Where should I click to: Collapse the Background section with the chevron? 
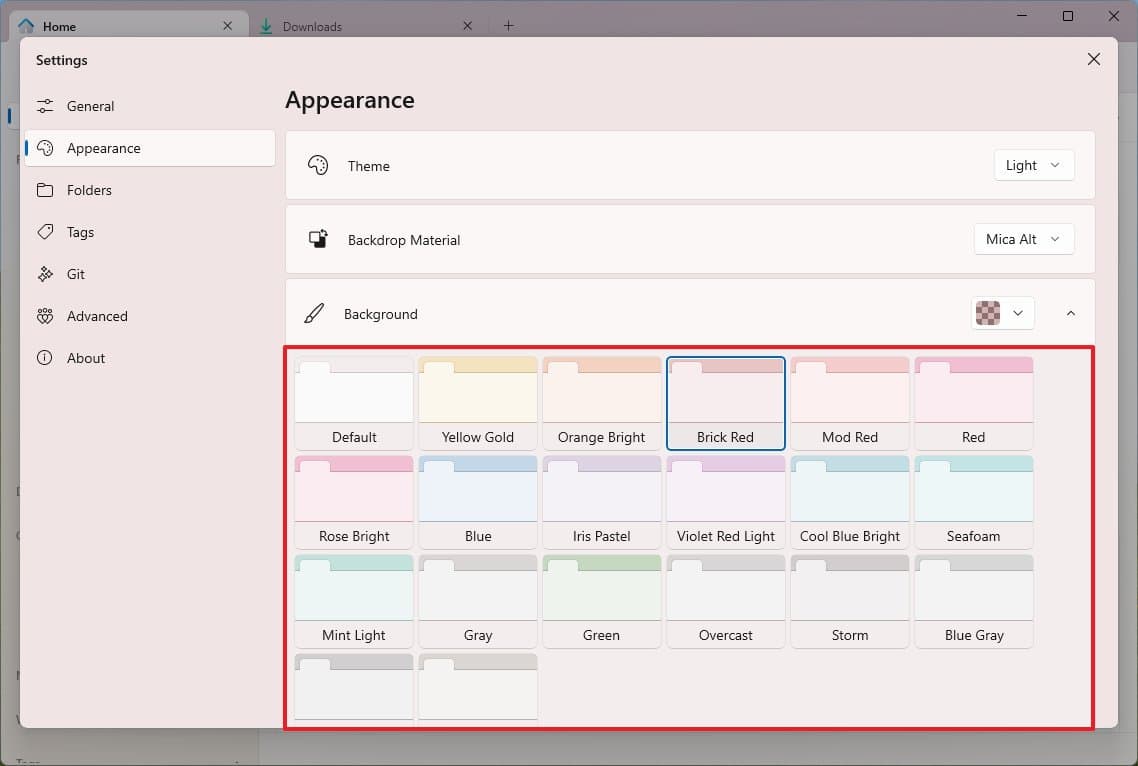click(1071, 313)
